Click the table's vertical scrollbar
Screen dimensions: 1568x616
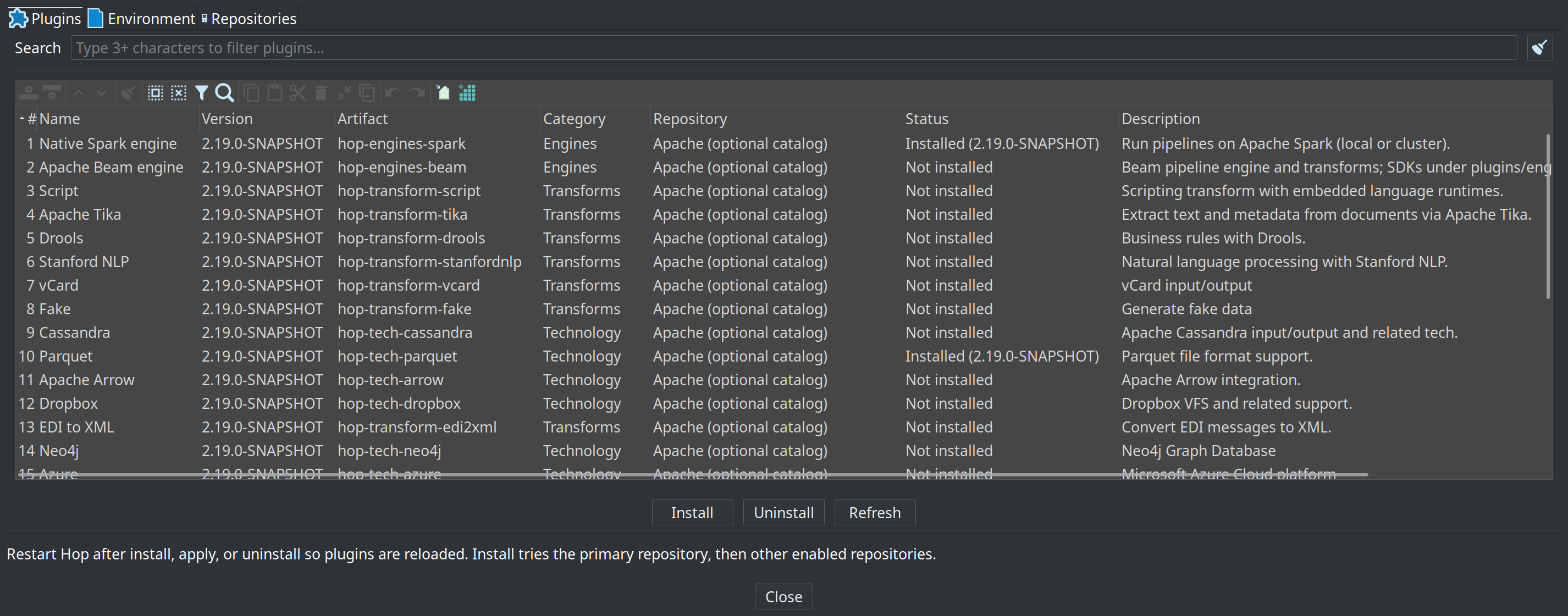[x=1548, y=216]
